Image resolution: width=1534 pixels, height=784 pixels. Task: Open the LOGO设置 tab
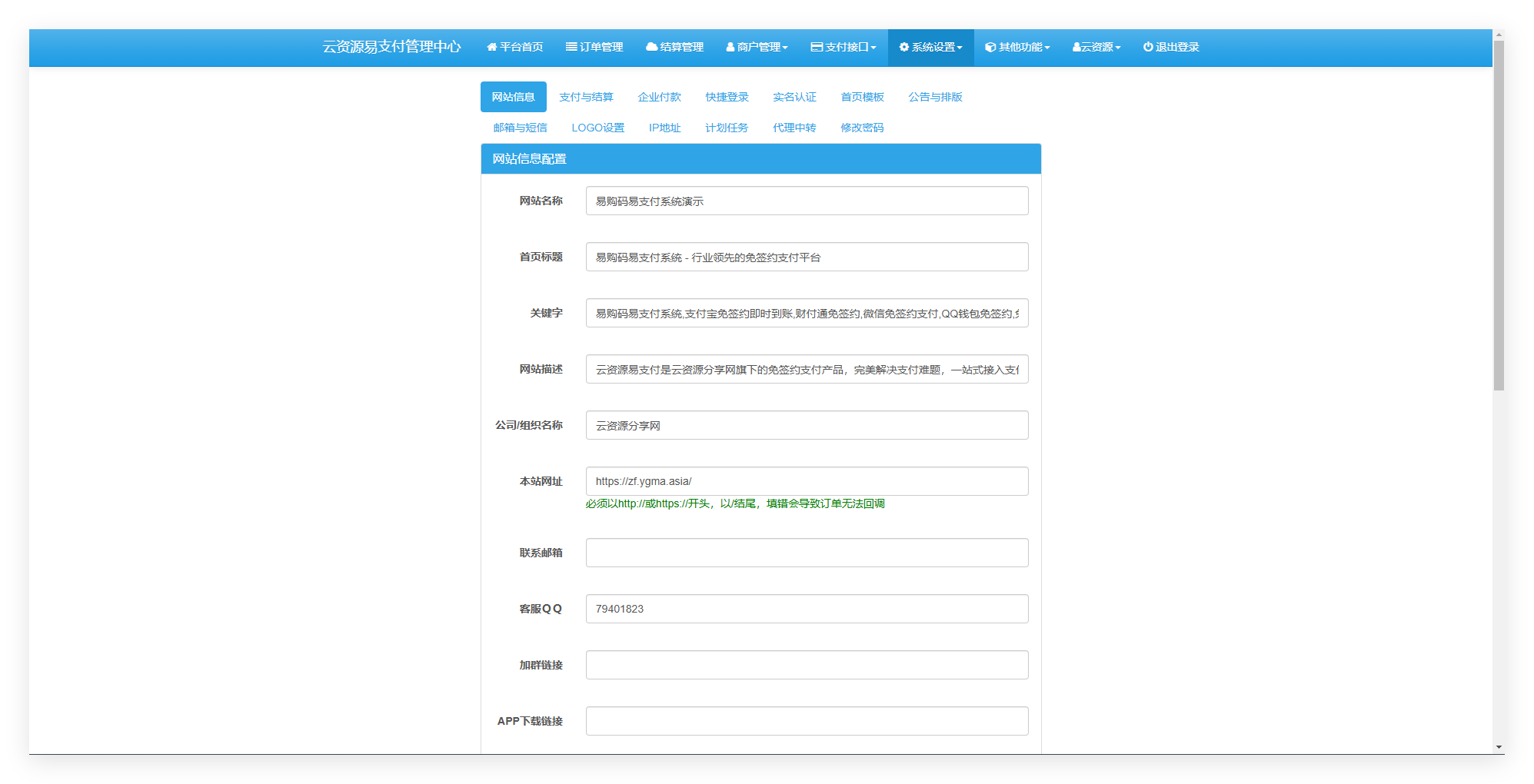(x=597, y=128)
